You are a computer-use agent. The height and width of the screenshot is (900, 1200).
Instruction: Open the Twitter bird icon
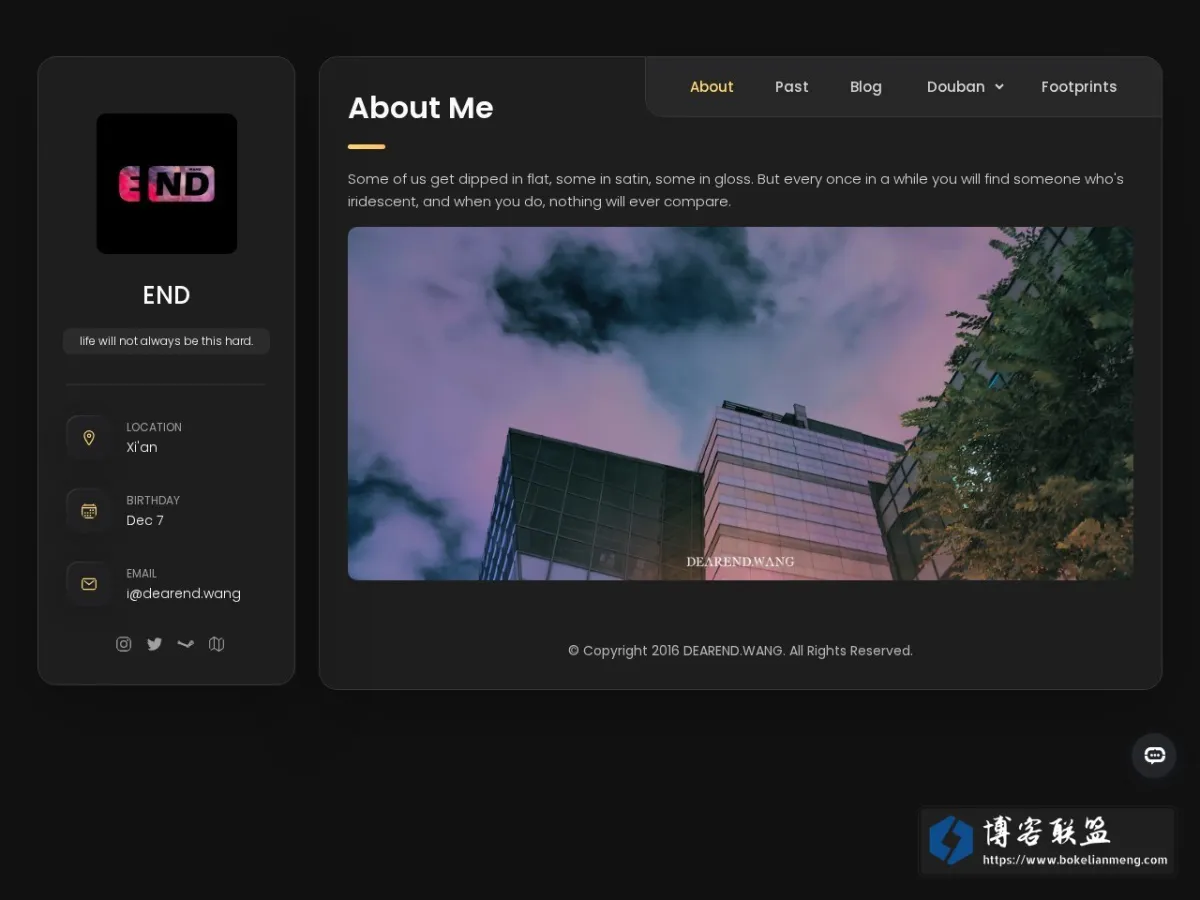coord(154,644)
